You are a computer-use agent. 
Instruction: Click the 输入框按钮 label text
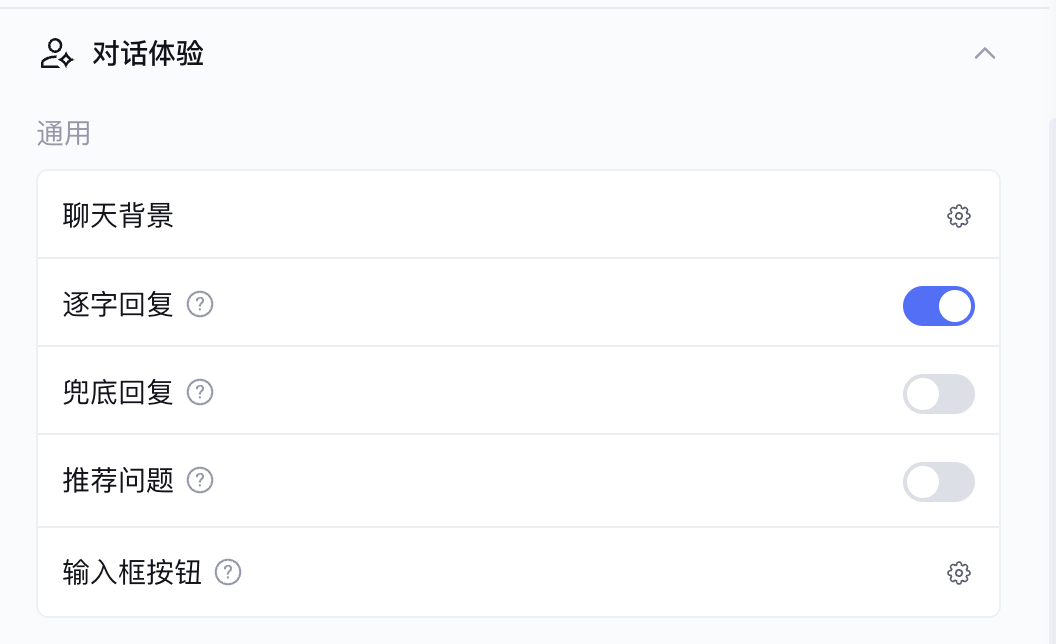click(132, 572)
